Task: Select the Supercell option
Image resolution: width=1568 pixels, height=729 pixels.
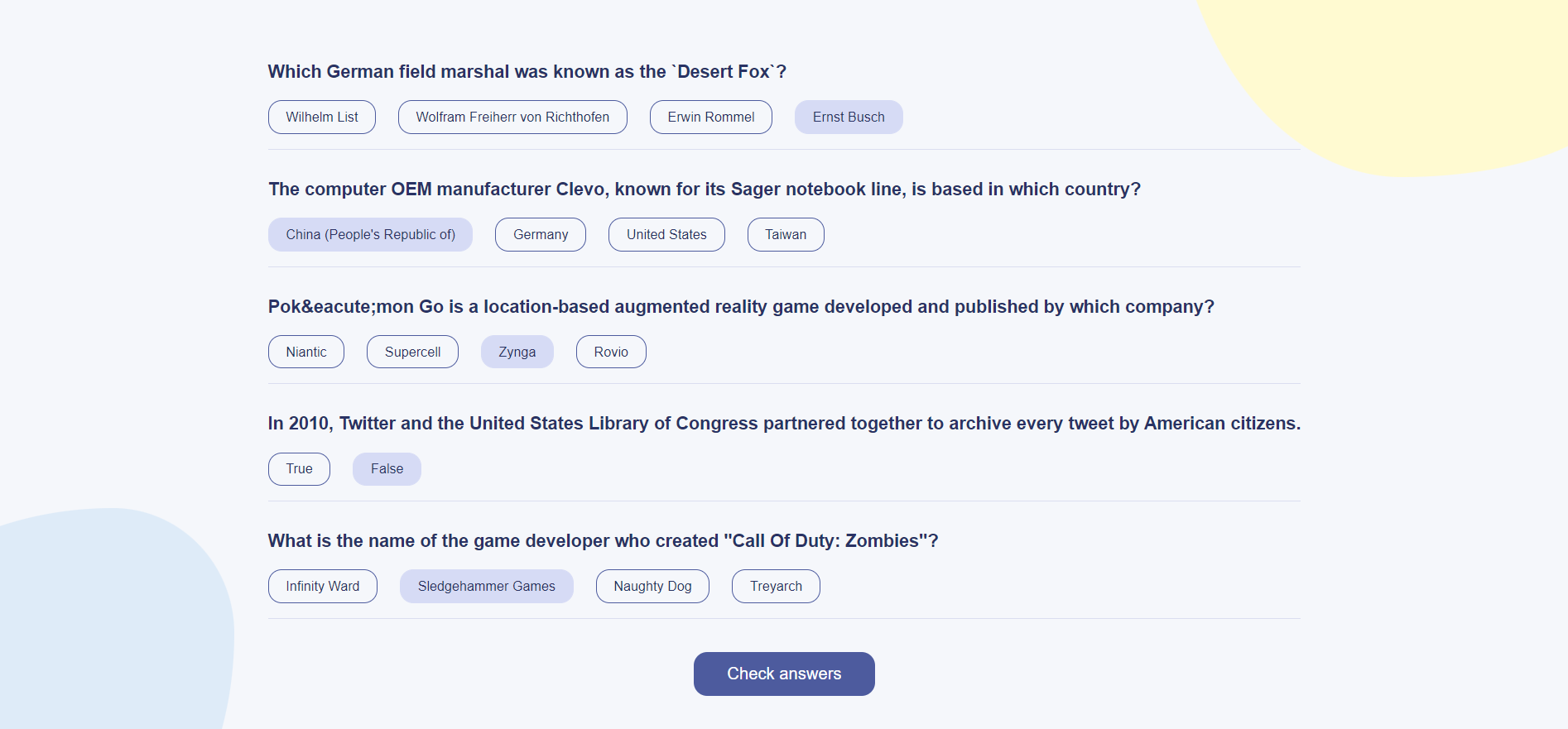Action: click(x=412, y=353)
